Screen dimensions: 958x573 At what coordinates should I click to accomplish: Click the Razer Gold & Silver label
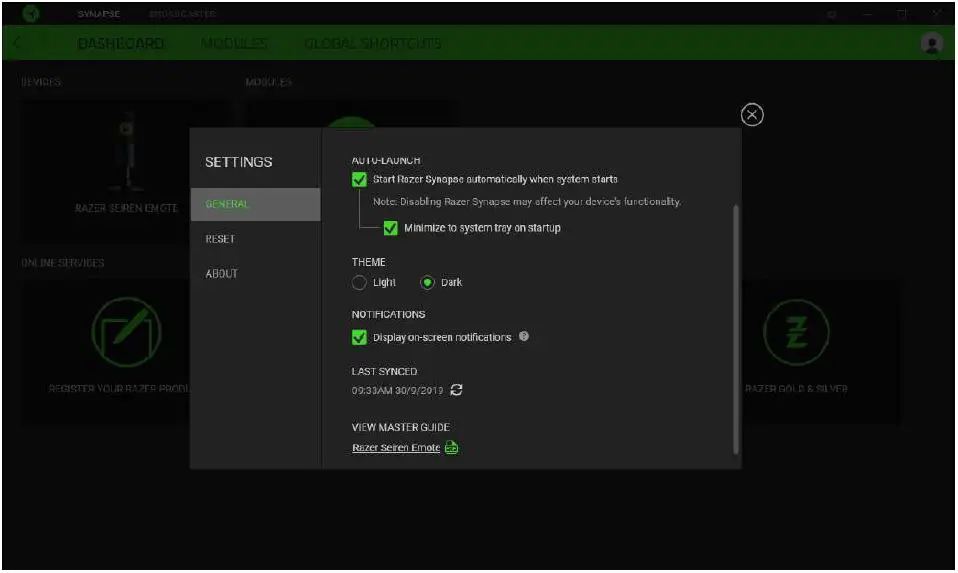(x=796, y=389)
